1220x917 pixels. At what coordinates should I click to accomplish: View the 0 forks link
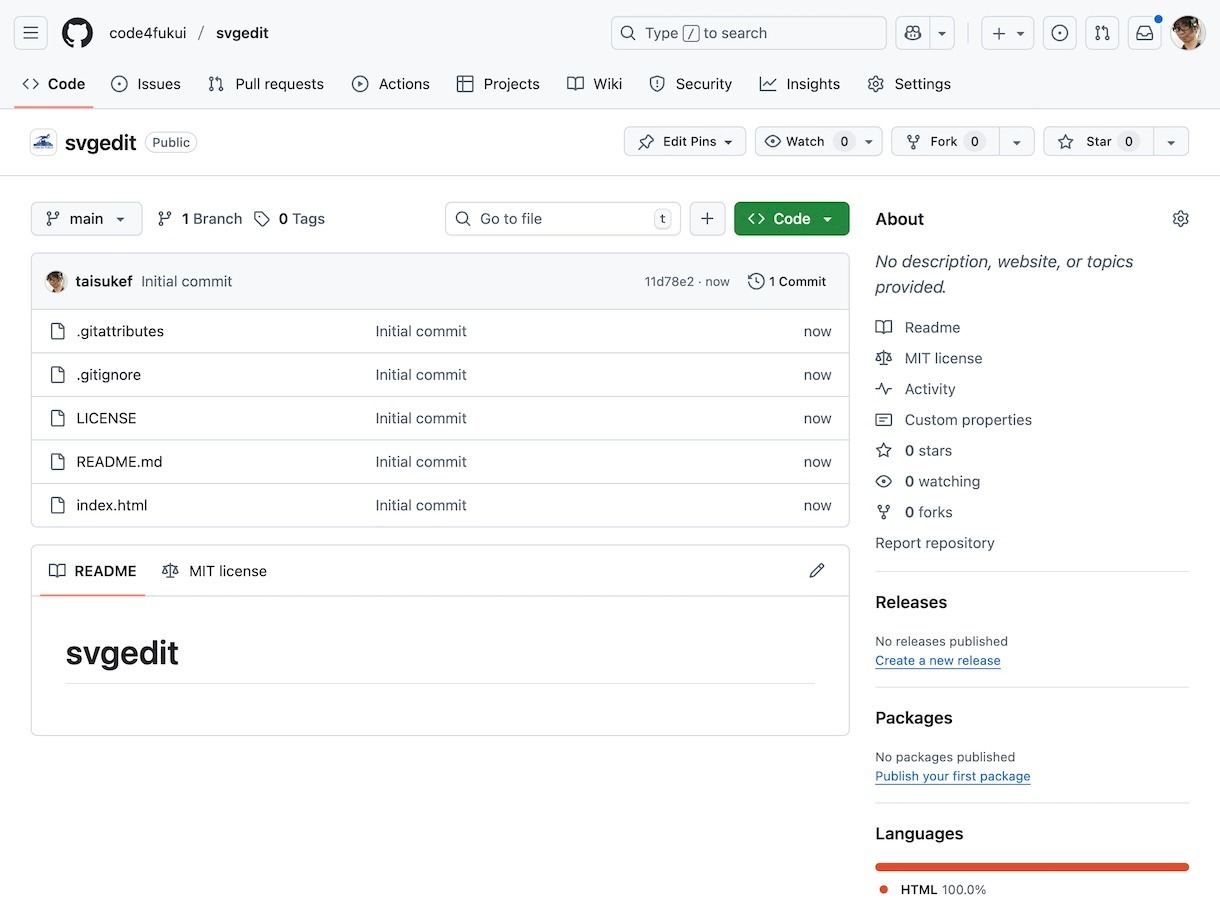click(914, 512)
